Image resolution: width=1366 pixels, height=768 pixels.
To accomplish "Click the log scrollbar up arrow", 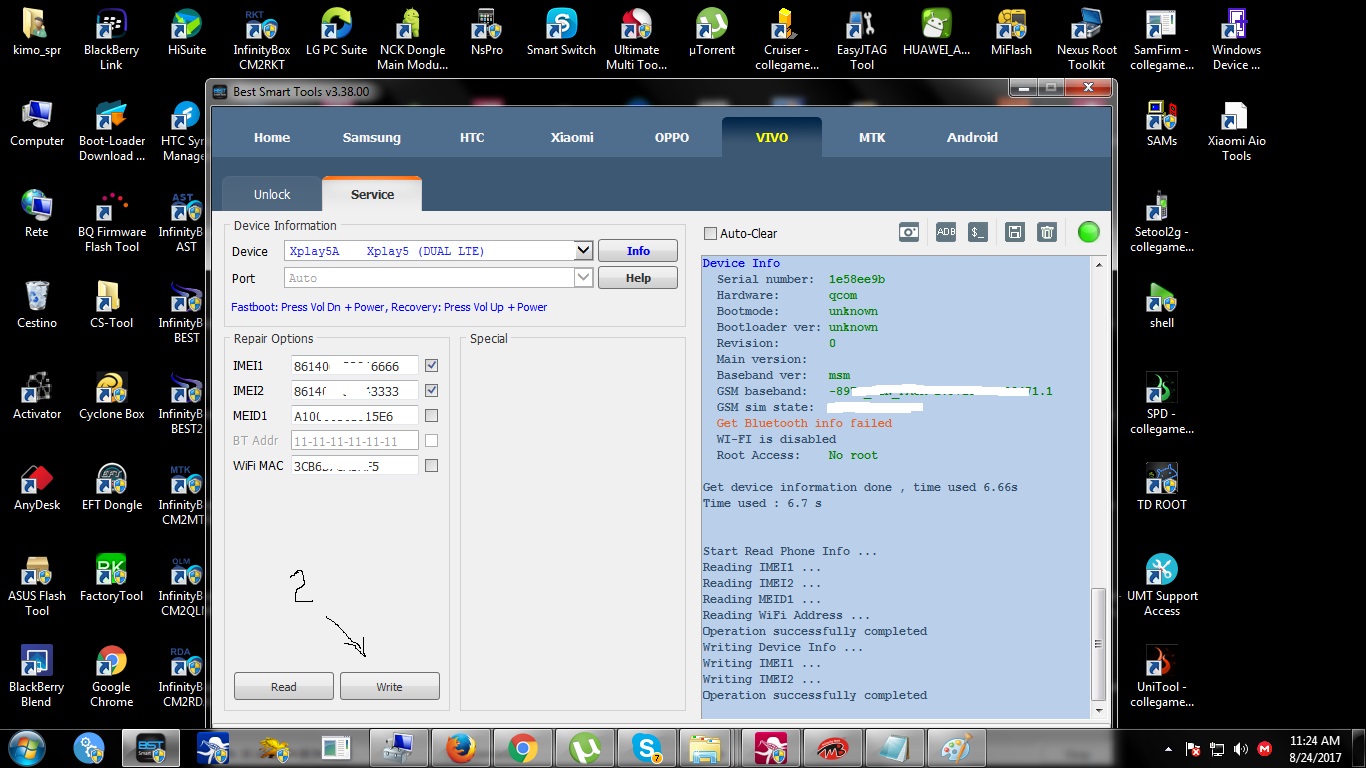I will 1099,265.
